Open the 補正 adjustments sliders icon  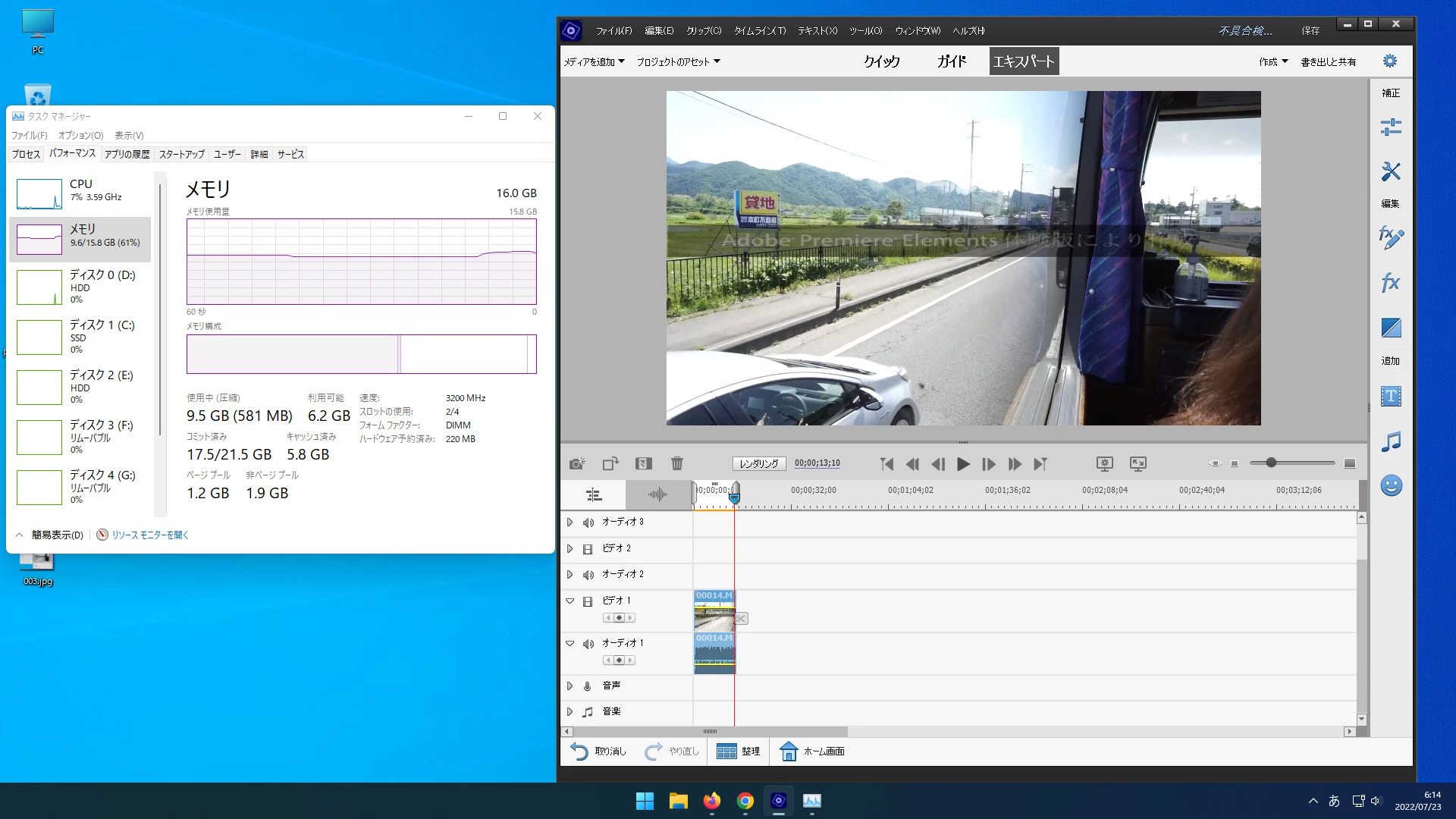[1390, 127]
